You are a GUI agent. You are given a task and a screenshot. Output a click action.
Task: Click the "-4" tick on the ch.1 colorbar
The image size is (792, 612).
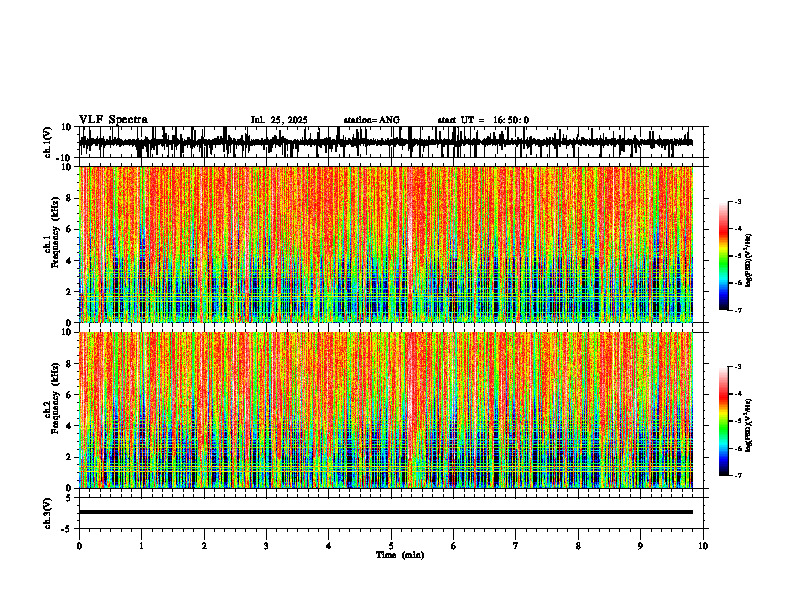click(738, 229)
